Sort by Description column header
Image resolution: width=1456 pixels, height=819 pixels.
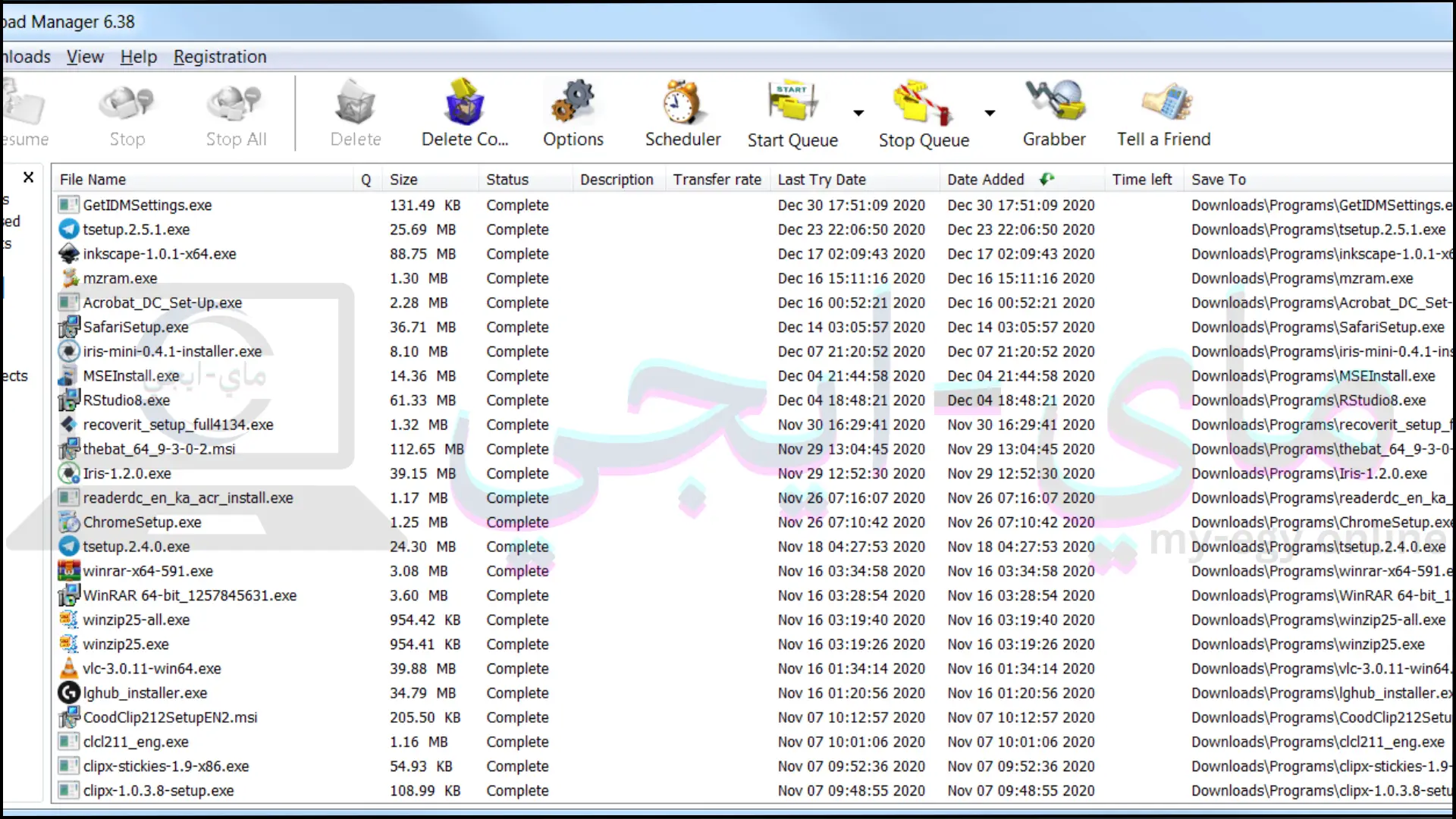(617, 180)
